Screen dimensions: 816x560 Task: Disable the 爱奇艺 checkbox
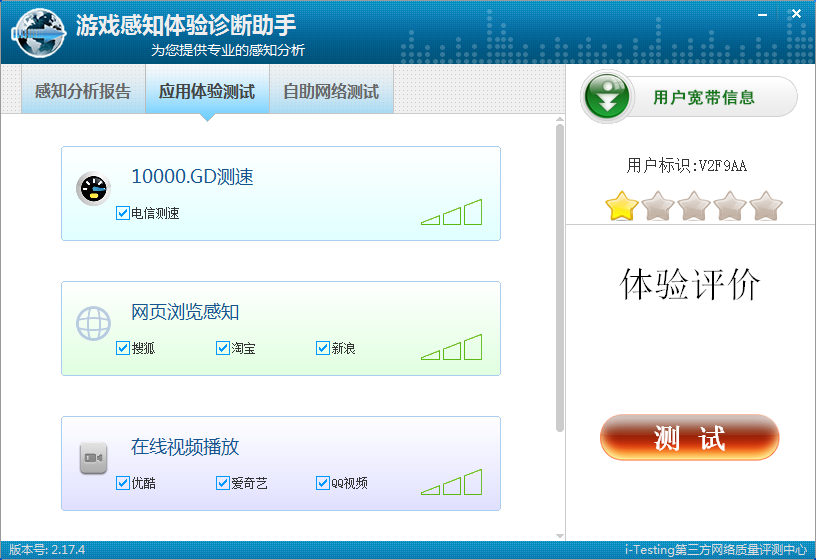point(223,483)
